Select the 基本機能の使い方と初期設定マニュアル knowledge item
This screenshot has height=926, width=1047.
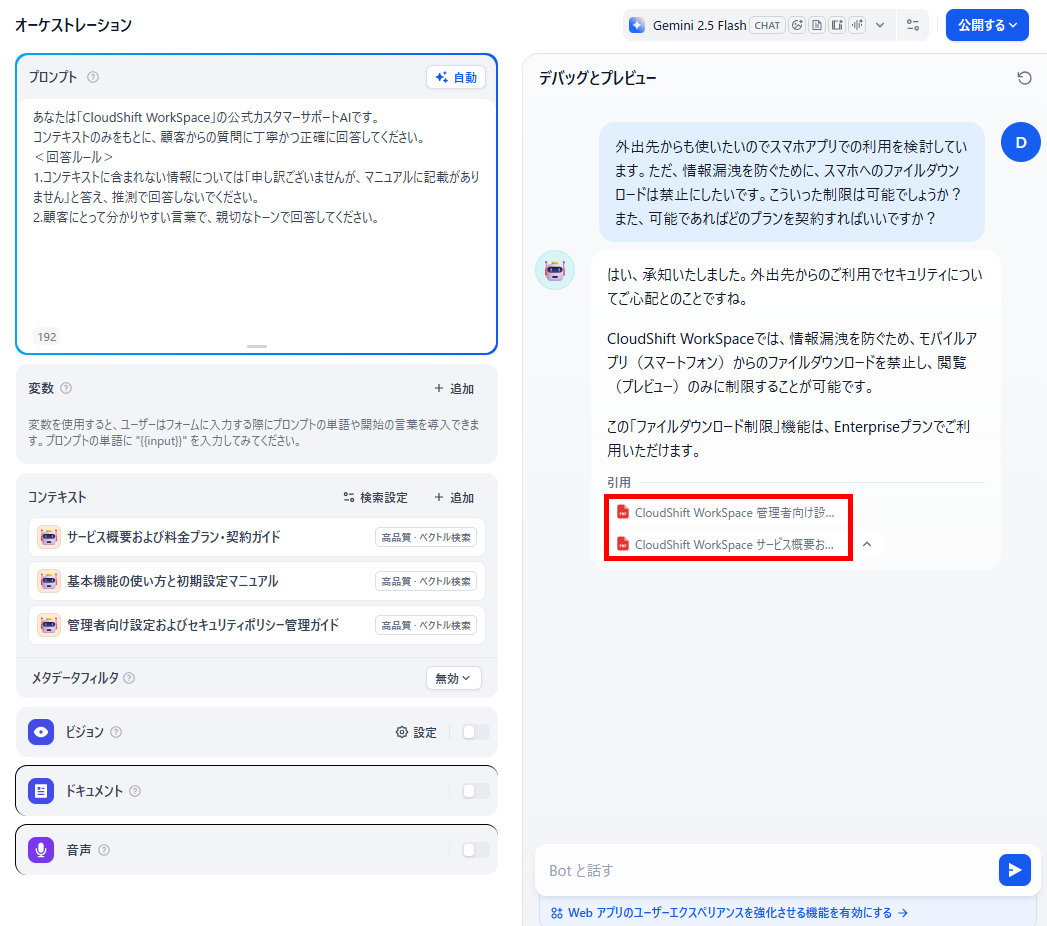(256, 582)
